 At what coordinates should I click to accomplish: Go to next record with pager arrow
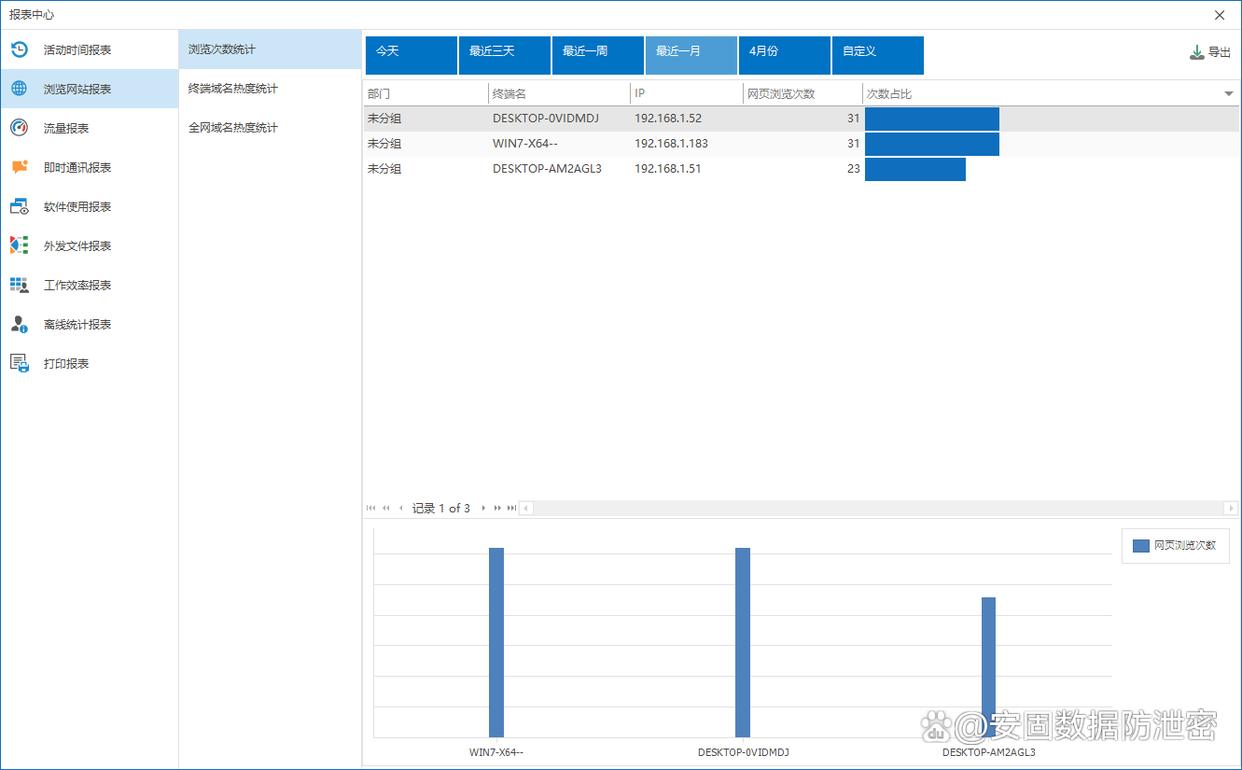[x=483, y=508]
